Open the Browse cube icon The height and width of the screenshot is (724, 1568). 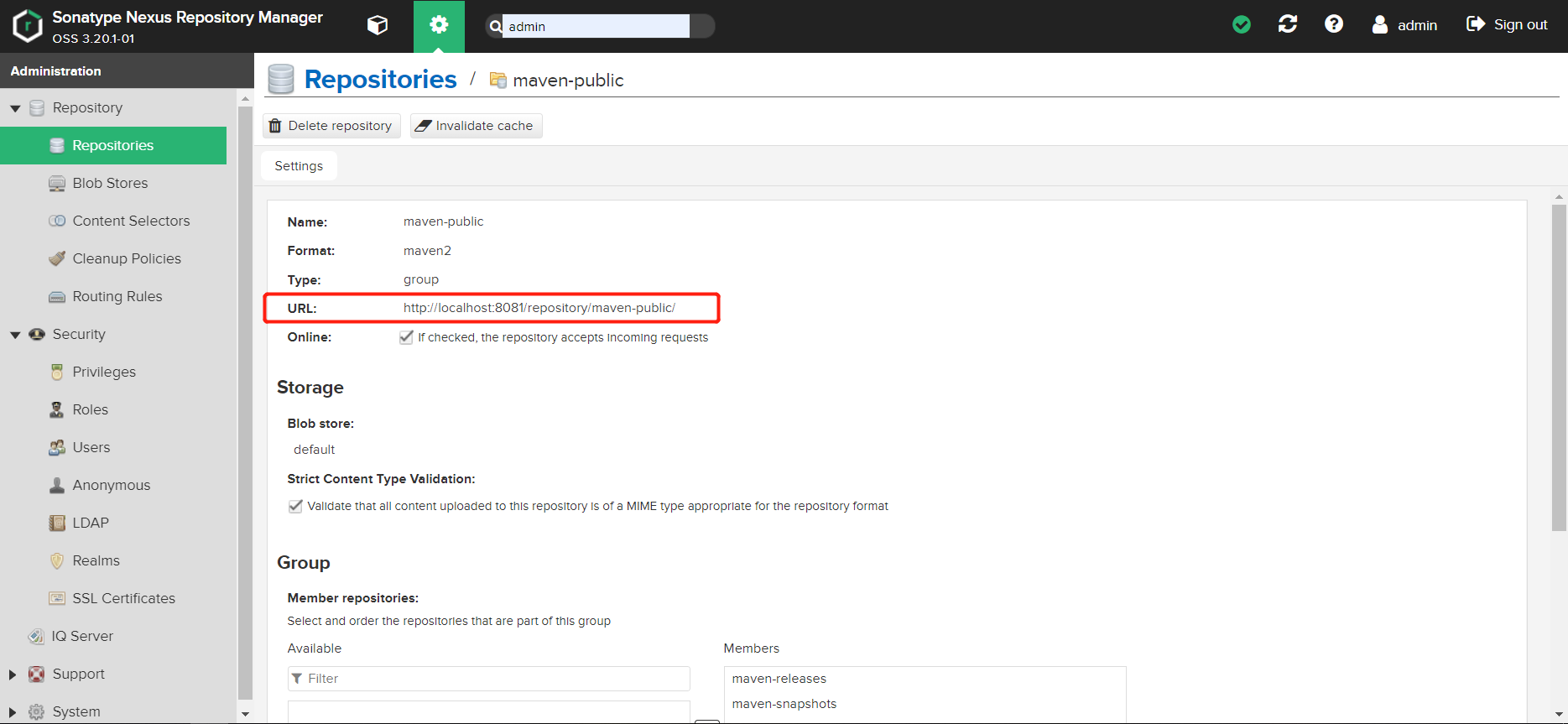tap(378, 25)
